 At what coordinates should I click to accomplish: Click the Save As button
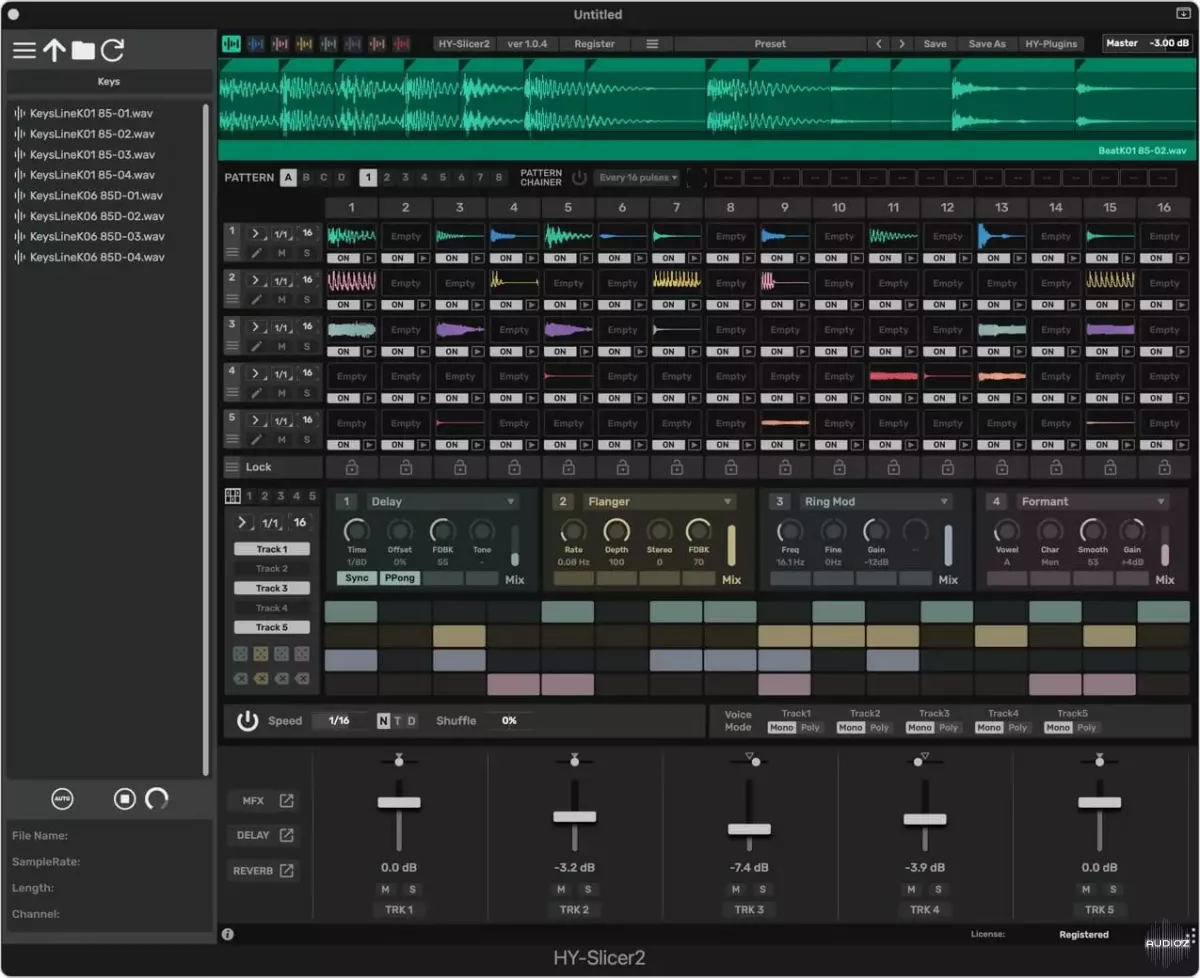click(987, 44)
